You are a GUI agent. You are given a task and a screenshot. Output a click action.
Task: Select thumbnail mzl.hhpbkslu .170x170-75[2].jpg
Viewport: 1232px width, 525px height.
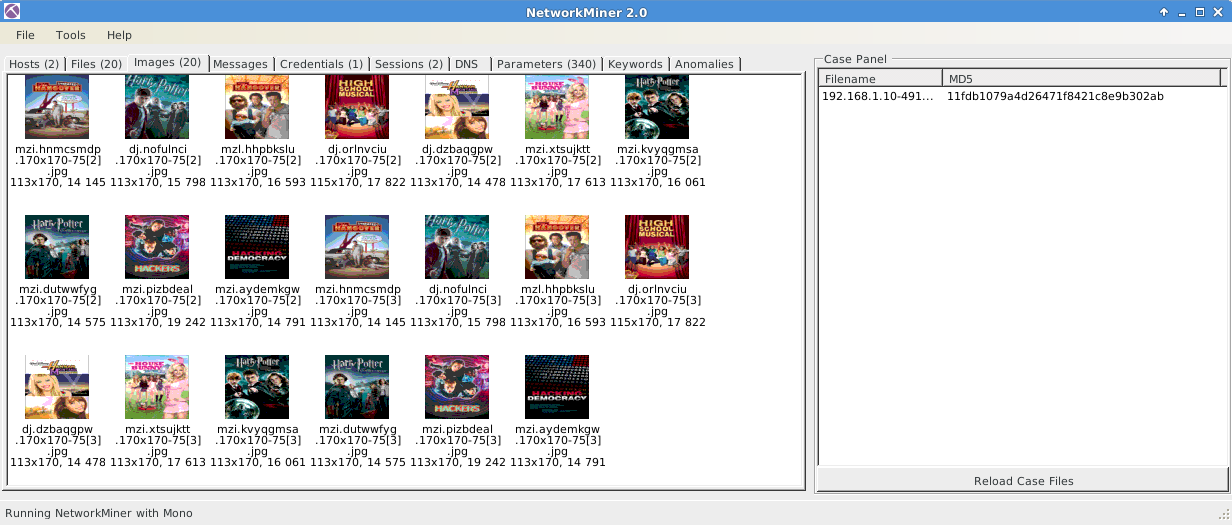point(257,107)
